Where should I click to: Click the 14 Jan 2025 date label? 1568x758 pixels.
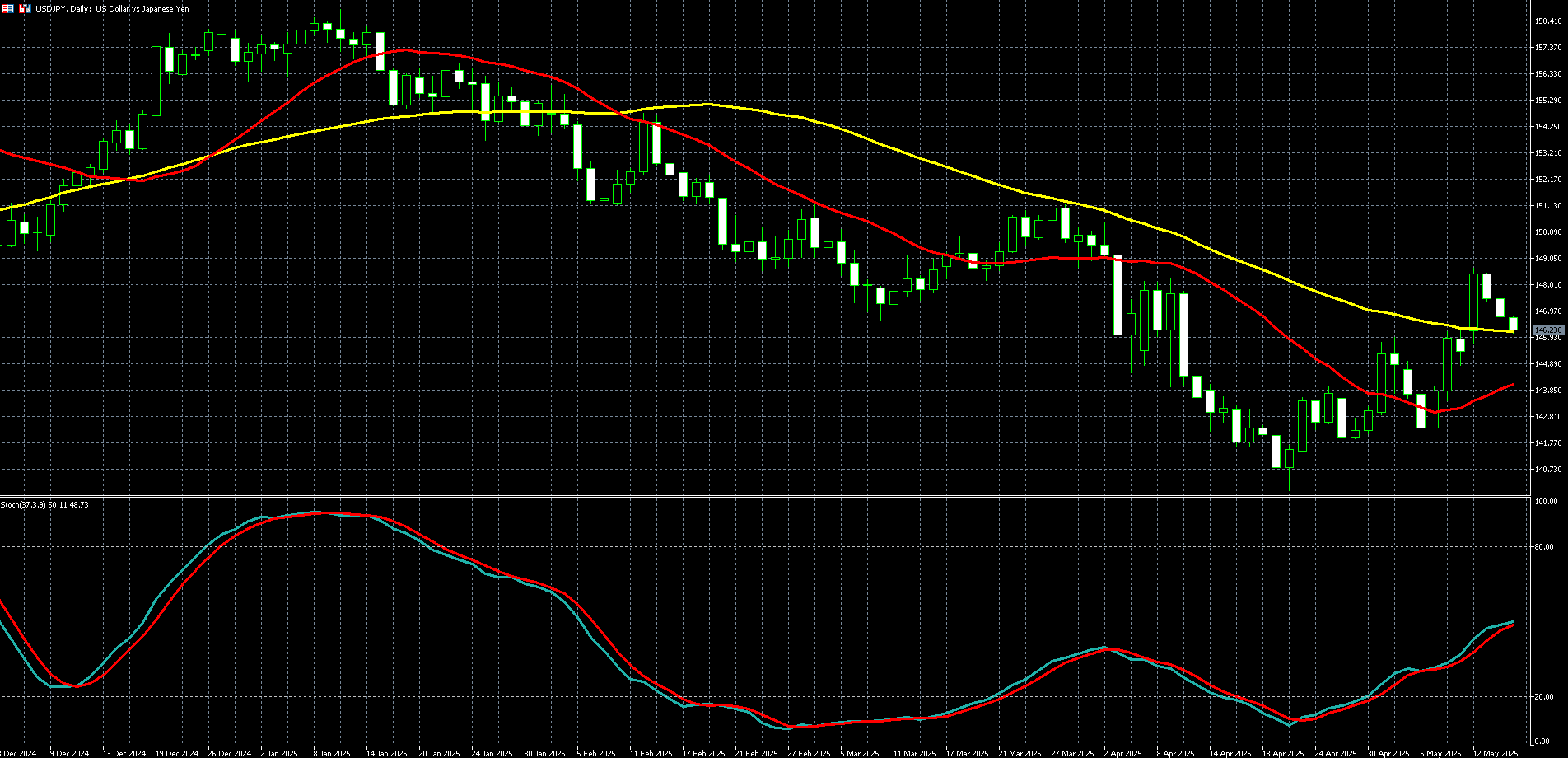point(386,753)
